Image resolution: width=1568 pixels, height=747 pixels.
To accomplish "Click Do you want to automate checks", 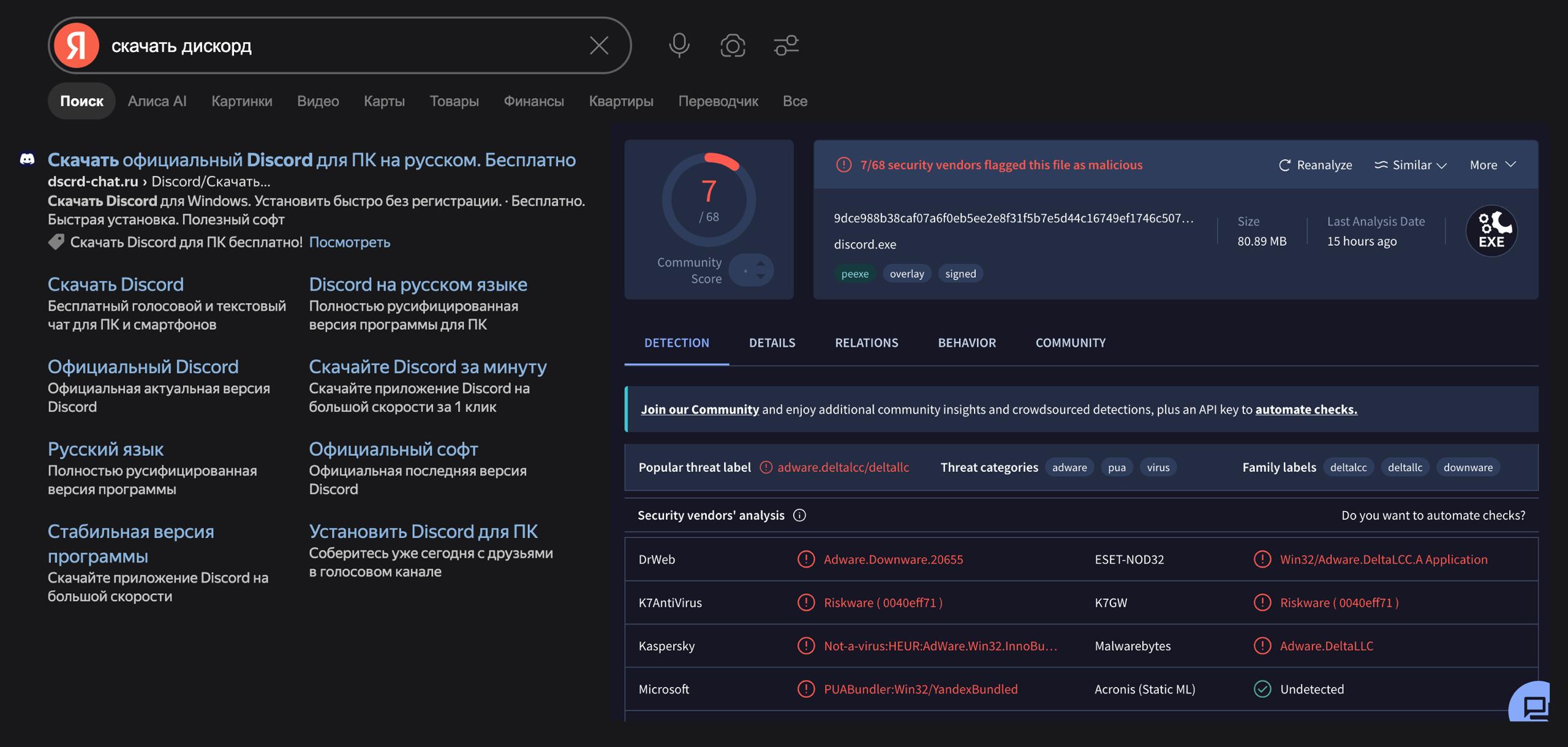I will click(x=1433, y=515).
